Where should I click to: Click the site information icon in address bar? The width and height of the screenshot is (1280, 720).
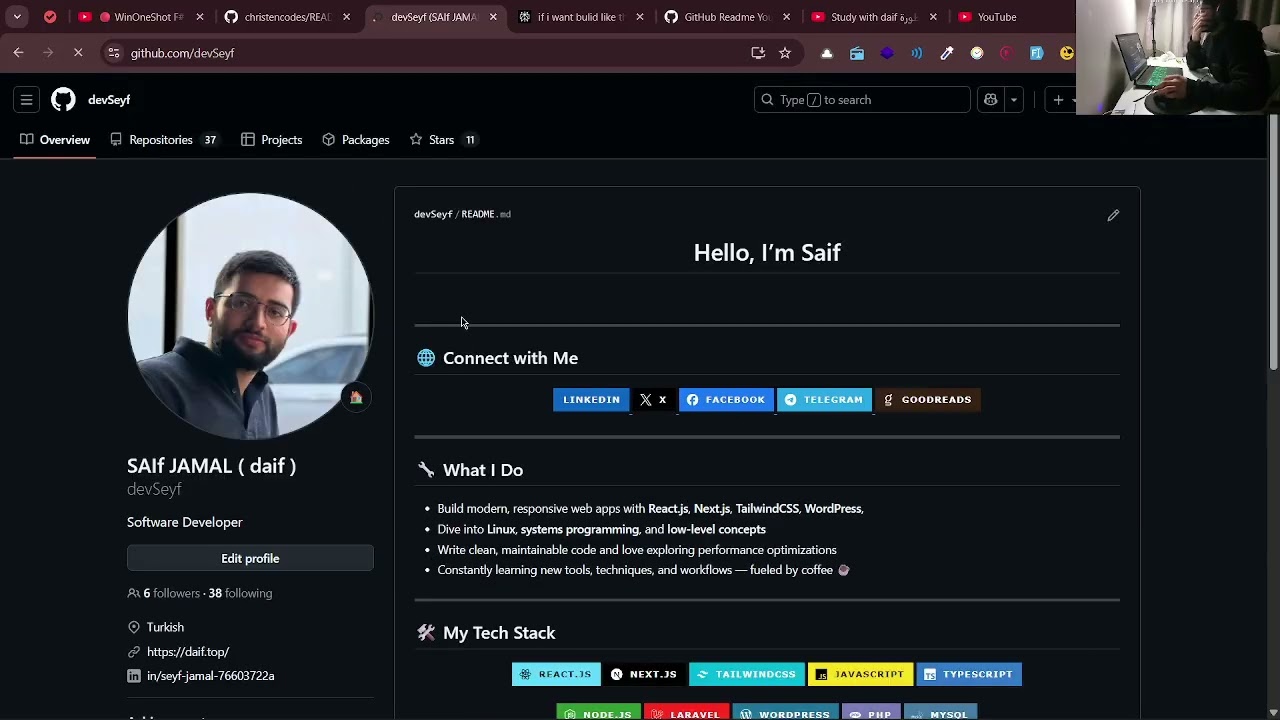[x=114, y=53]
